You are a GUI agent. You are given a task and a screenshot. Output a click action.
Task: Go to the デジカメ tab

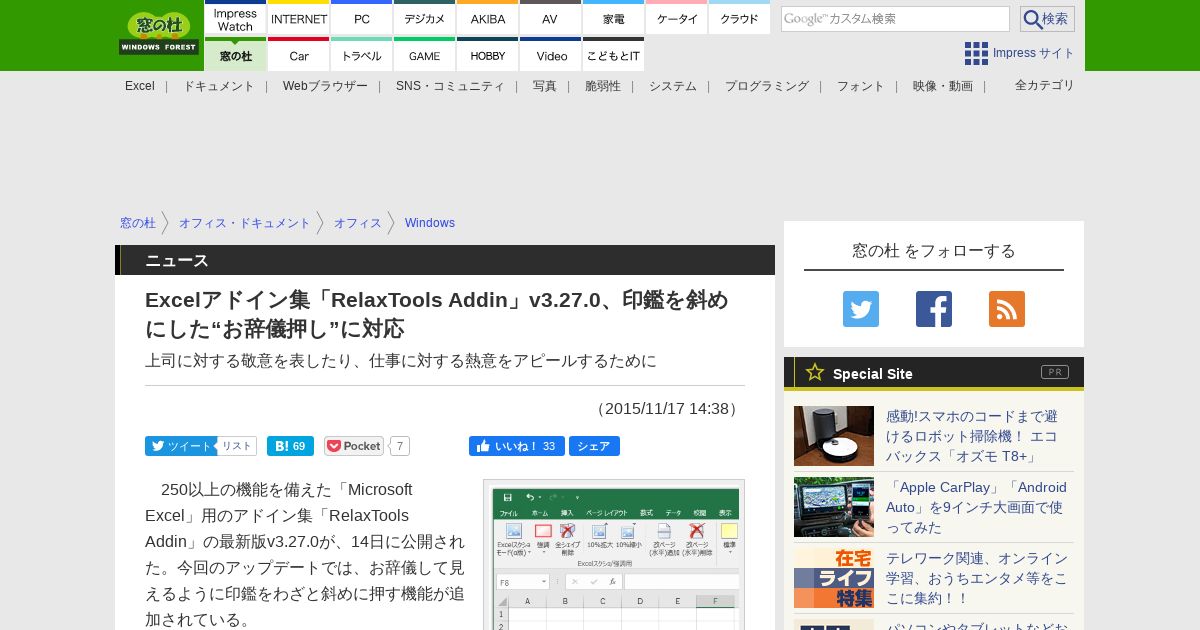coord(424,19)
